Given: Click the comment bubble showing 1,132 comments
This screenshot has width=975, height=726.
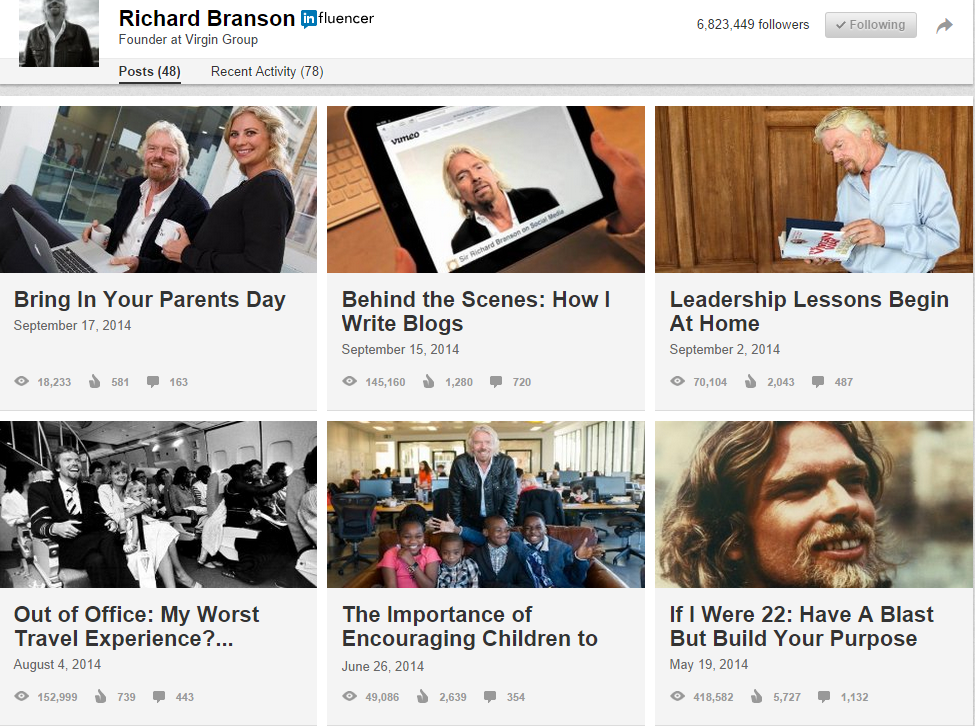Looking at the screenshot, I should [x=824, y=696].
